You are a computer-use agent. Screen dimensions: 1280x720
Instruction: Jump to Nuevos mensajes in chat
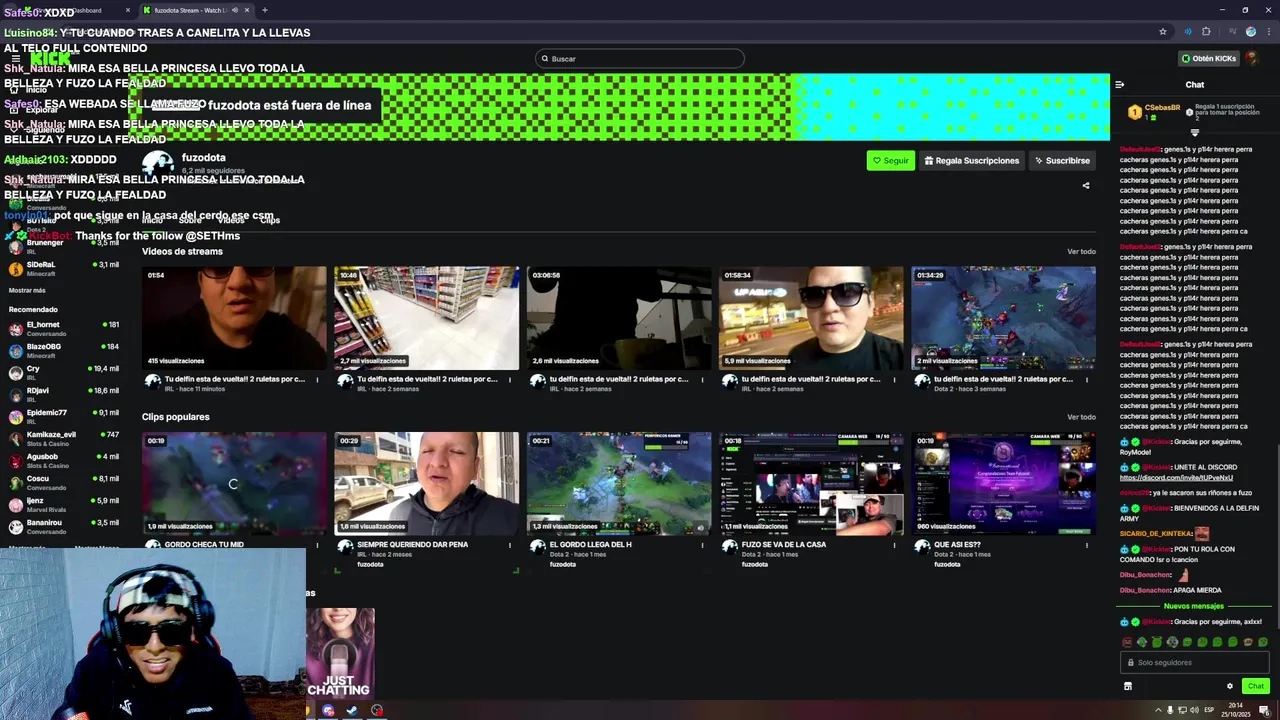(1194, 606)
